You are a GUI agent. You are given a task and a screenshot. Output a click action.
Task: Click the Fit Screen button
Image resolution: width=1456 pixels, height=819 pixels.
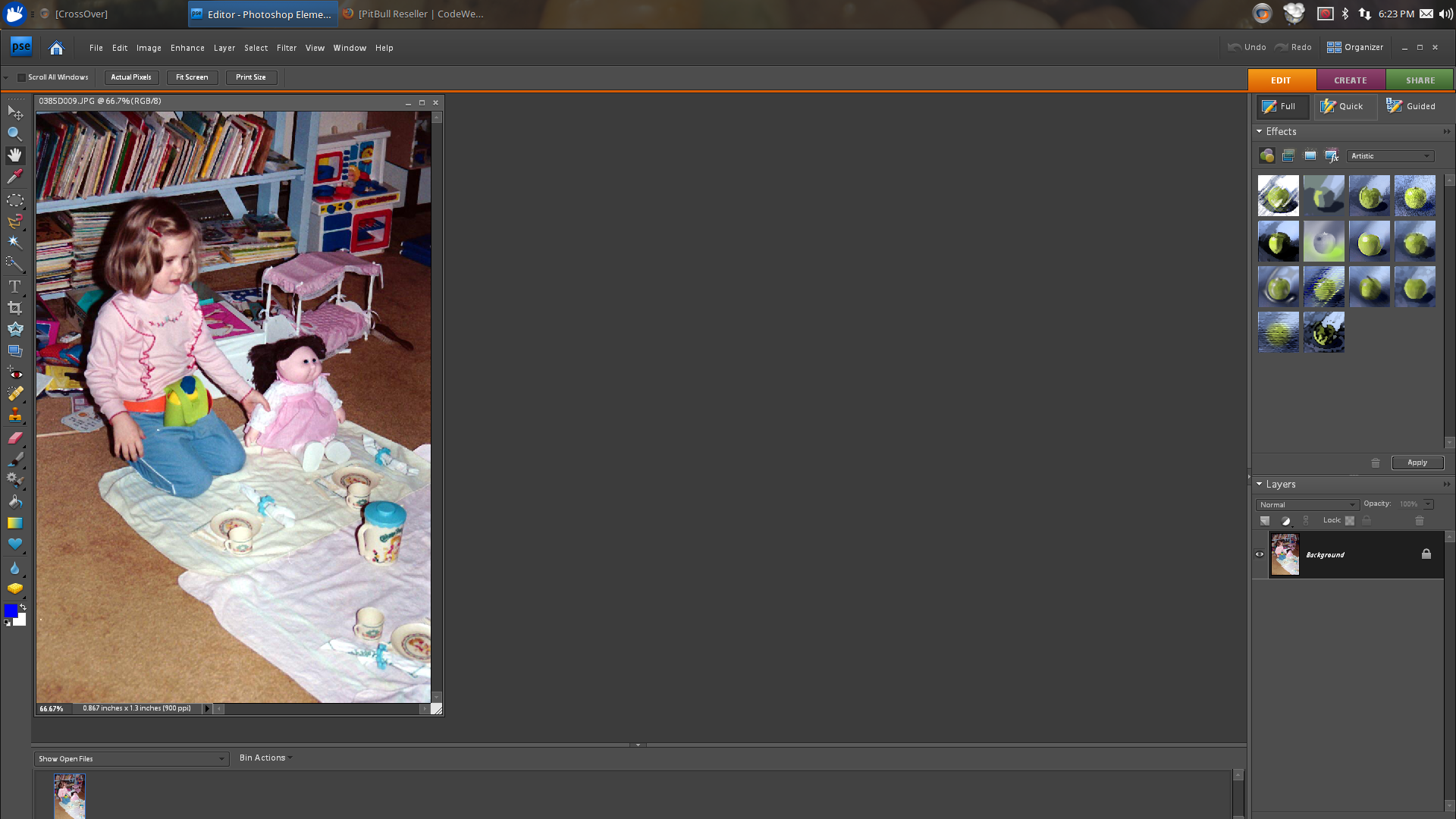coord(192,77)
